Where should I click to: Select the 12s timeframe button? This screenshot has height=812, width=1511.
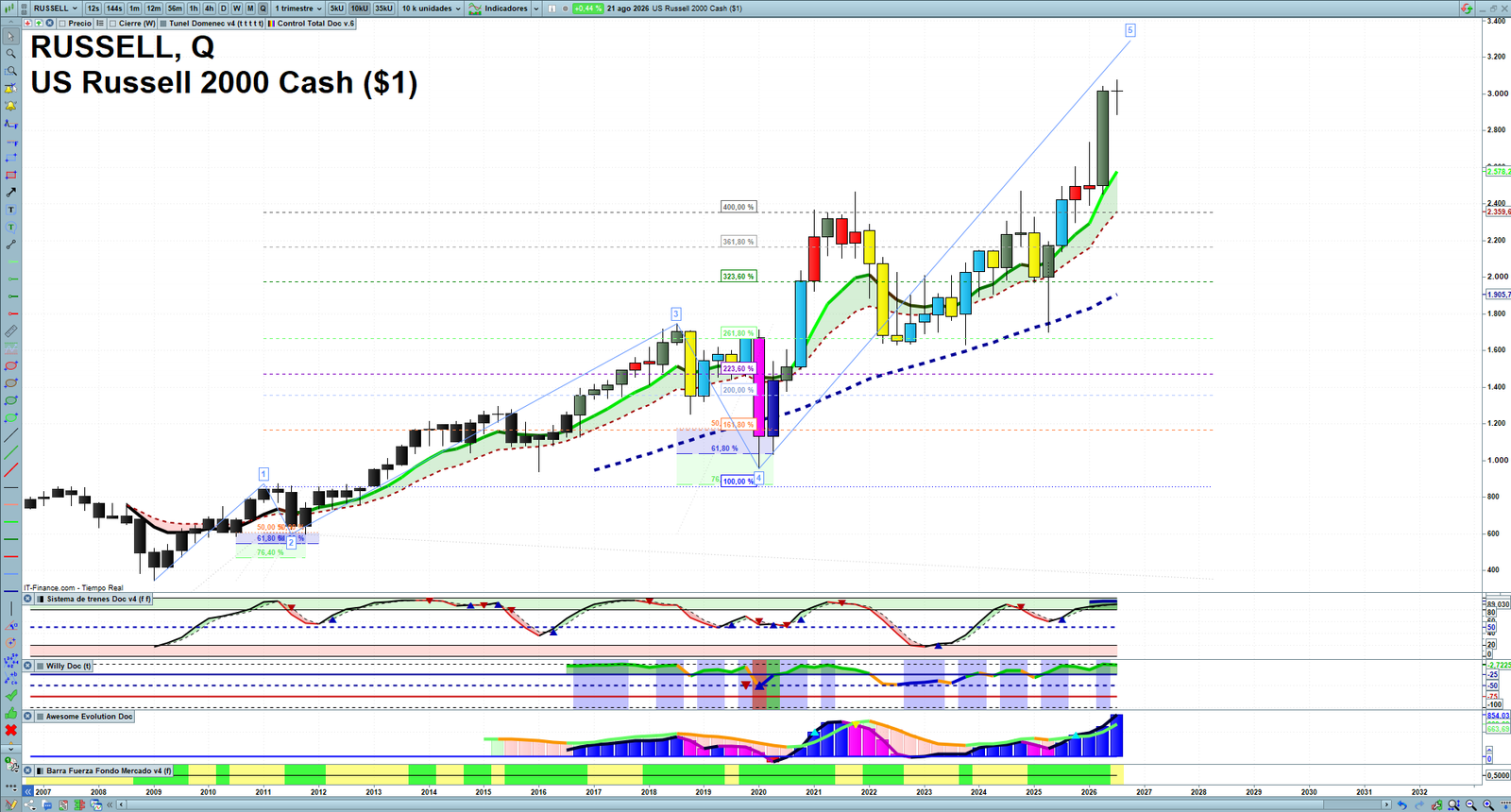[x=93, y=8]
